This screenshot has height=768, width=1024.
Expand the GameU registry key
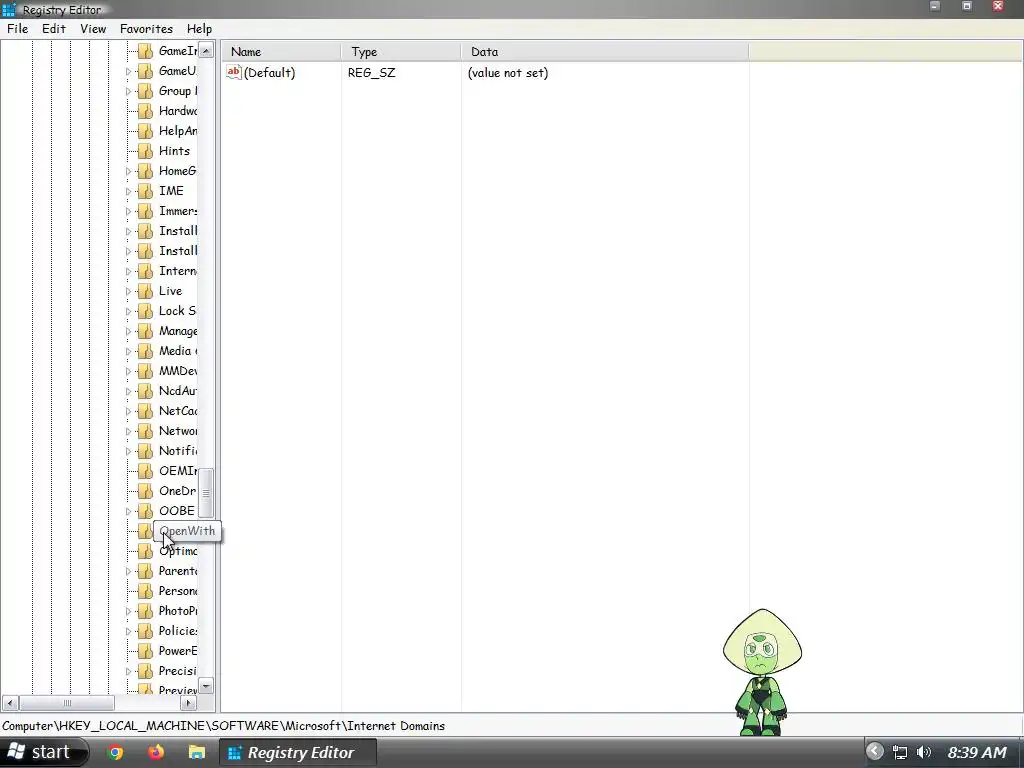128,71
